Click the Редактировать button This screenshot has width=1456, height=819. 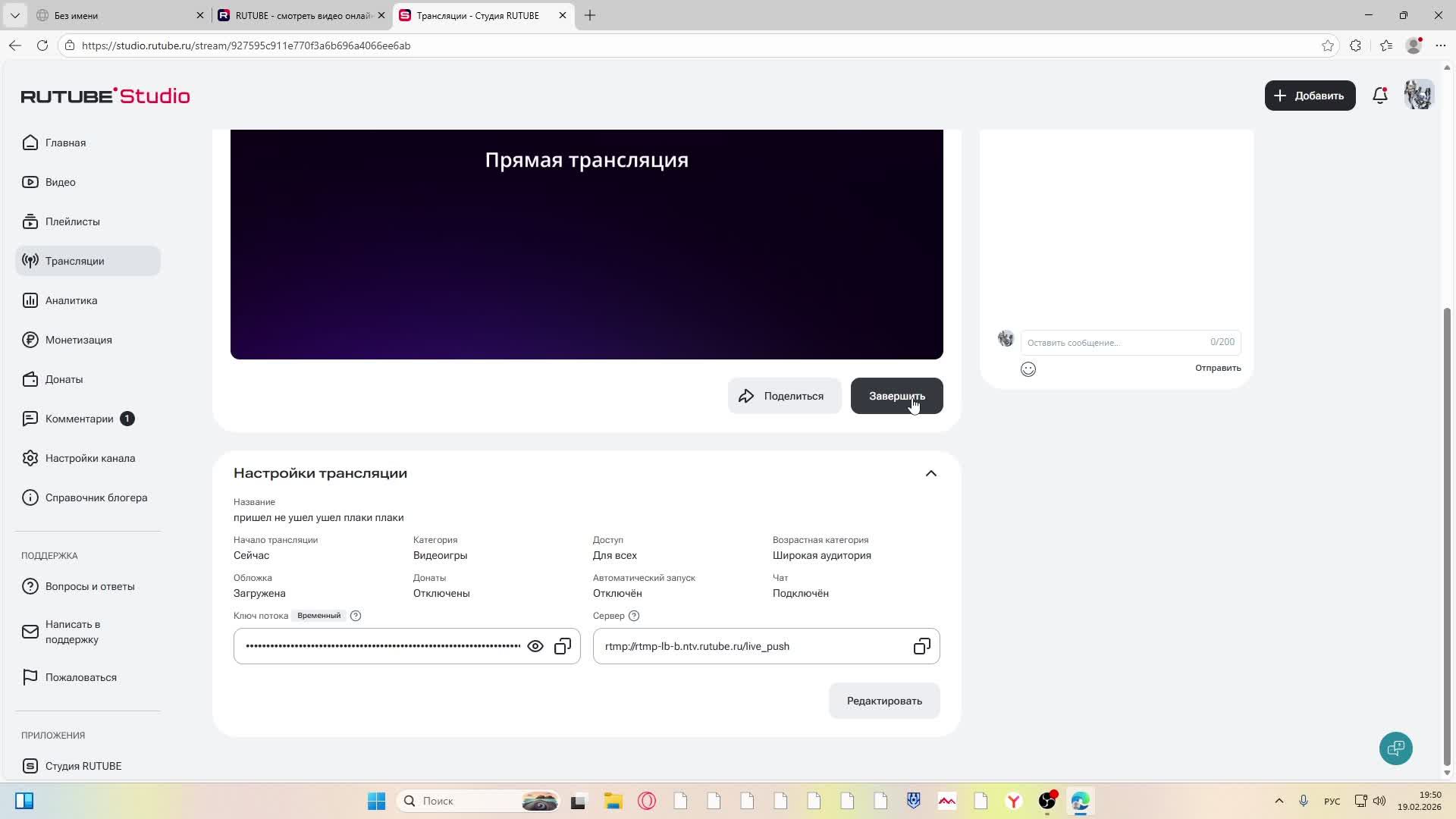(x=884, y=701)
